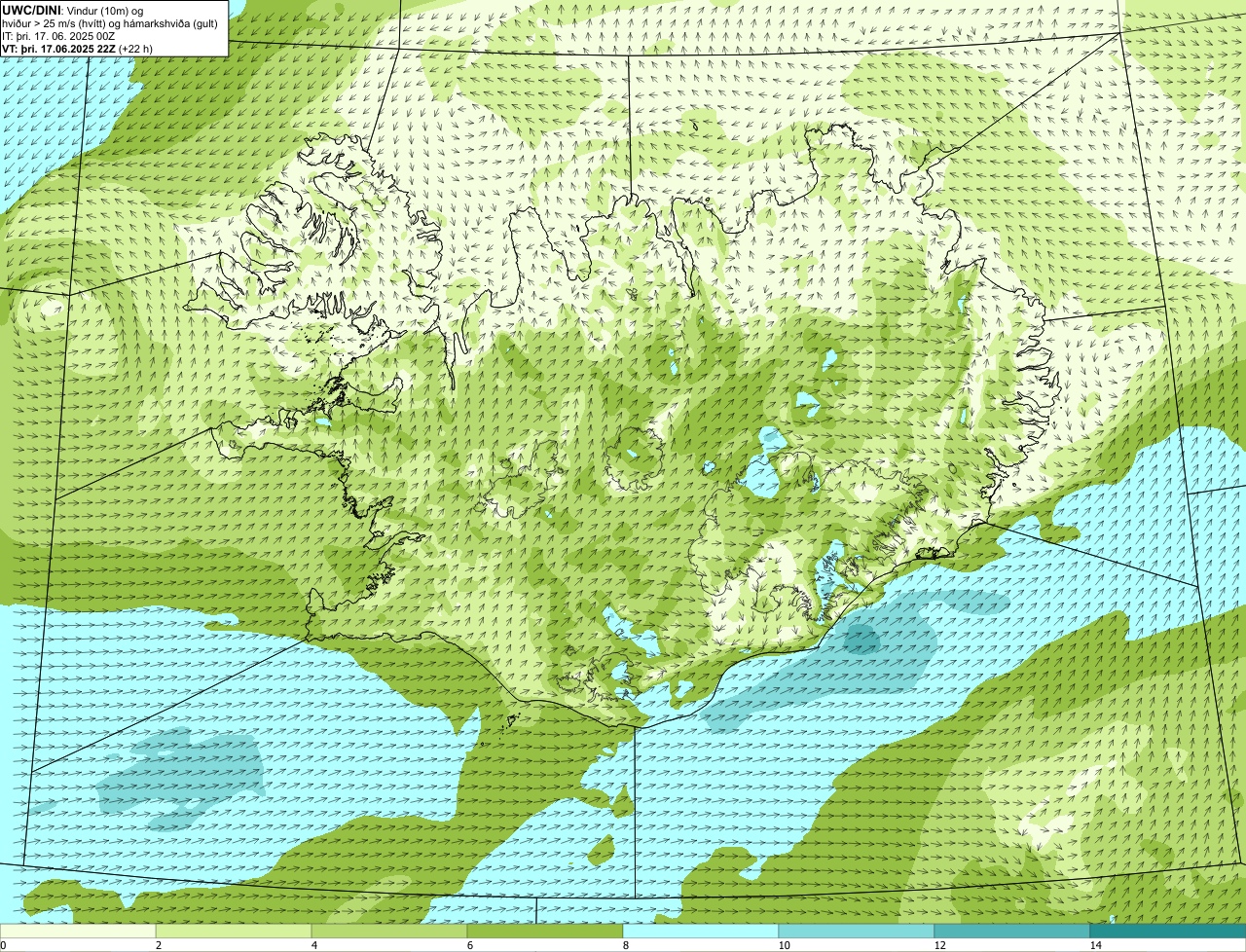Click the 2–4 m/s light green legend swatch
The height and width of the screenshot is (952, 1246).
[x=234, y=931]
